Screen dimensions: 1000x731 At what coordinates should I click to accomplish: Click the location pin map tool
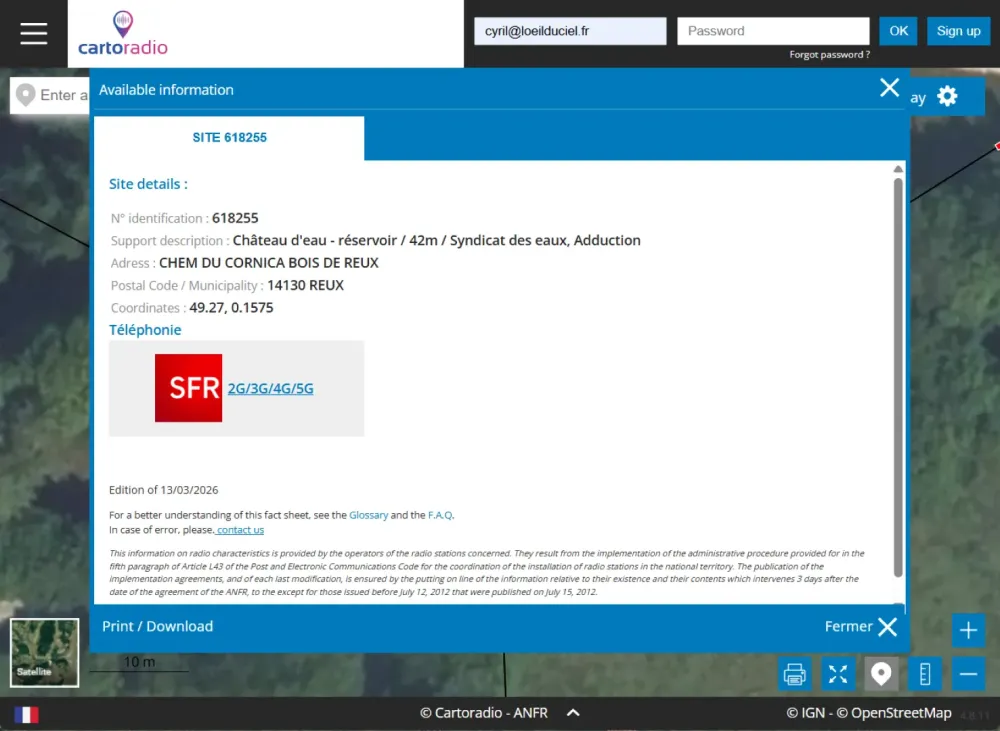pyautogui.click(x=881, y=674)
